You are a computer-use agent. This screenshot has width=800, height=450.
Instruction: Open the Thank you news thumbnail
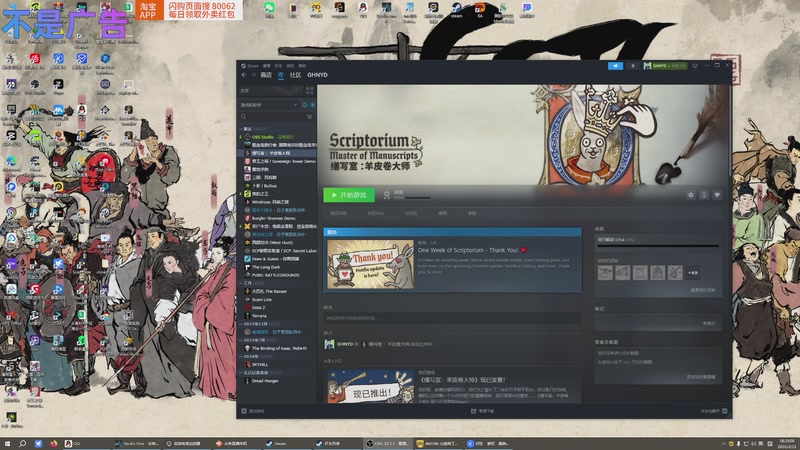[x=370, y=264]
